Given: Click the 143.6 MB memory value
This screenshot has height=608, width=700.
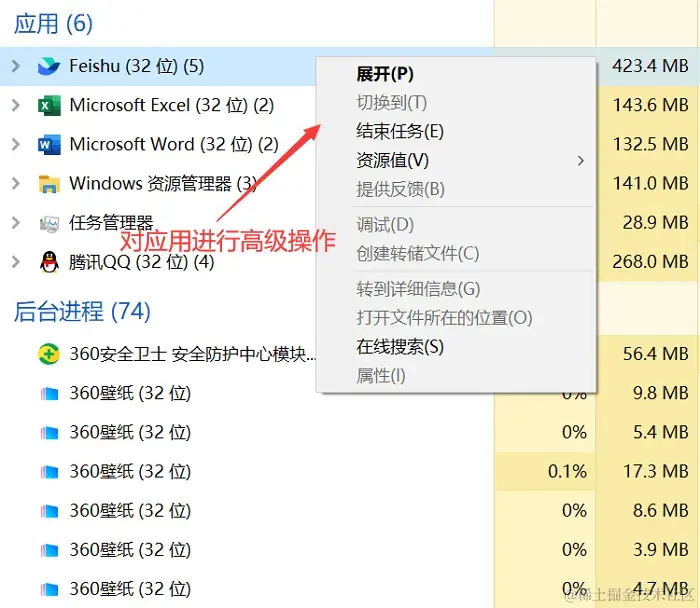Looking at the screenshot, I should tap(650, 105).
